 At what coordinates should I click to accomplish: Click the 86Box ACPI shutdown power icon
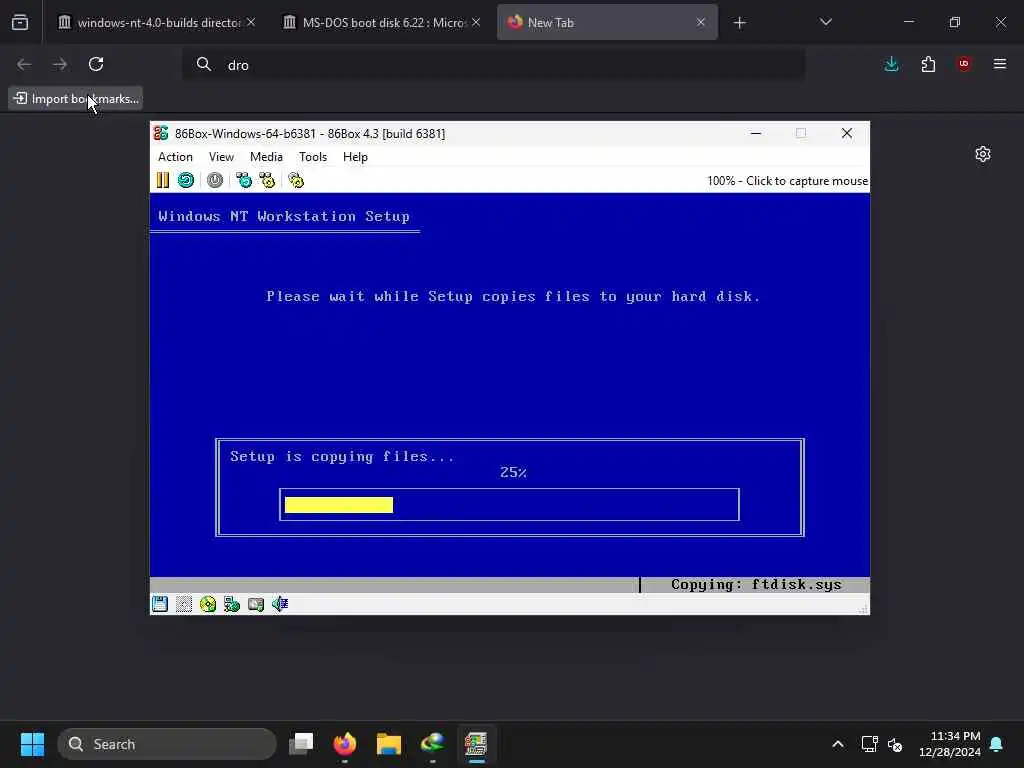[x=215, y=180]
